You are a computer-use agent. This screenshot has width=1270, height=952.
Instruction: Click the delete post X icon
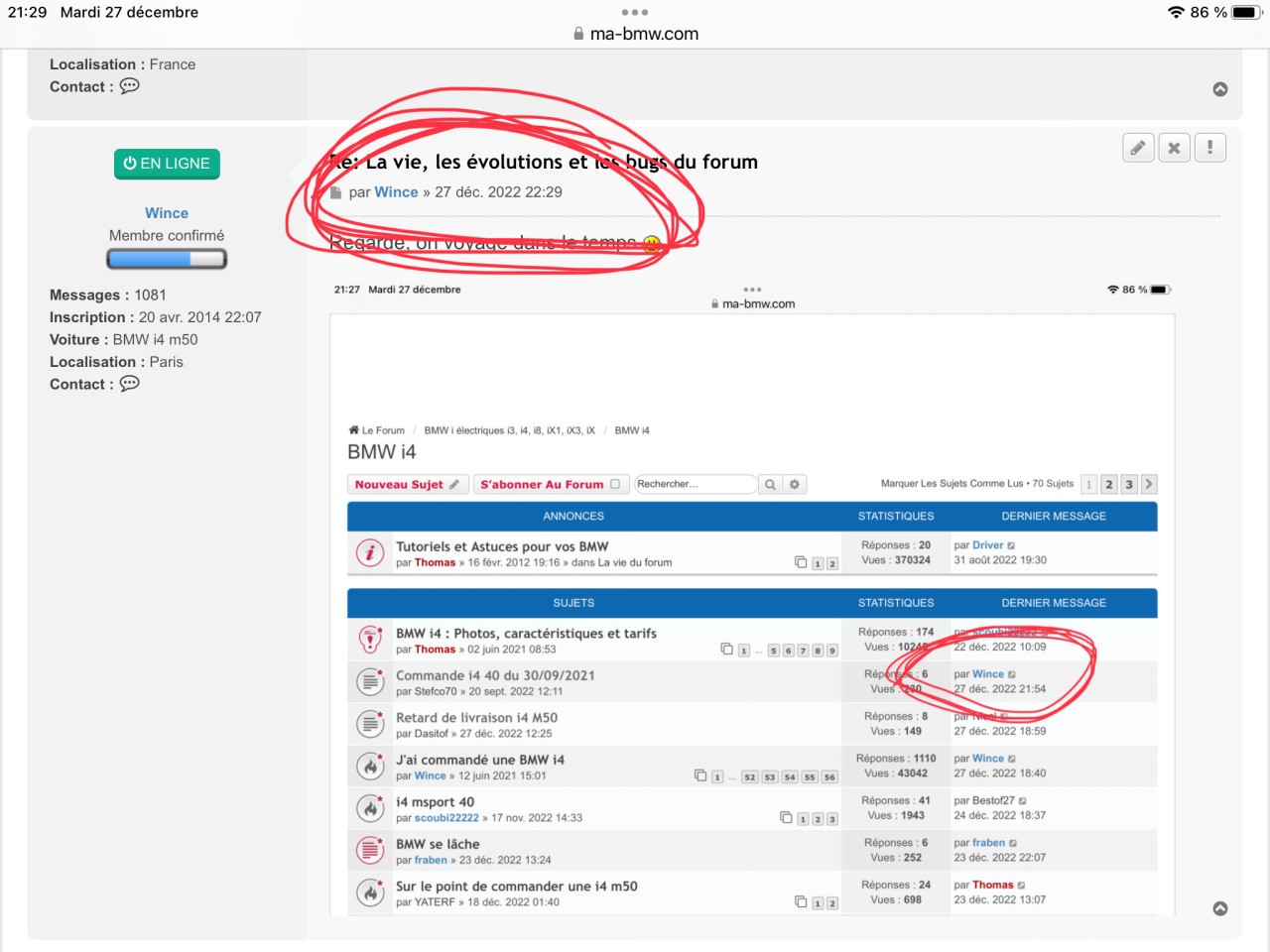1174,148
